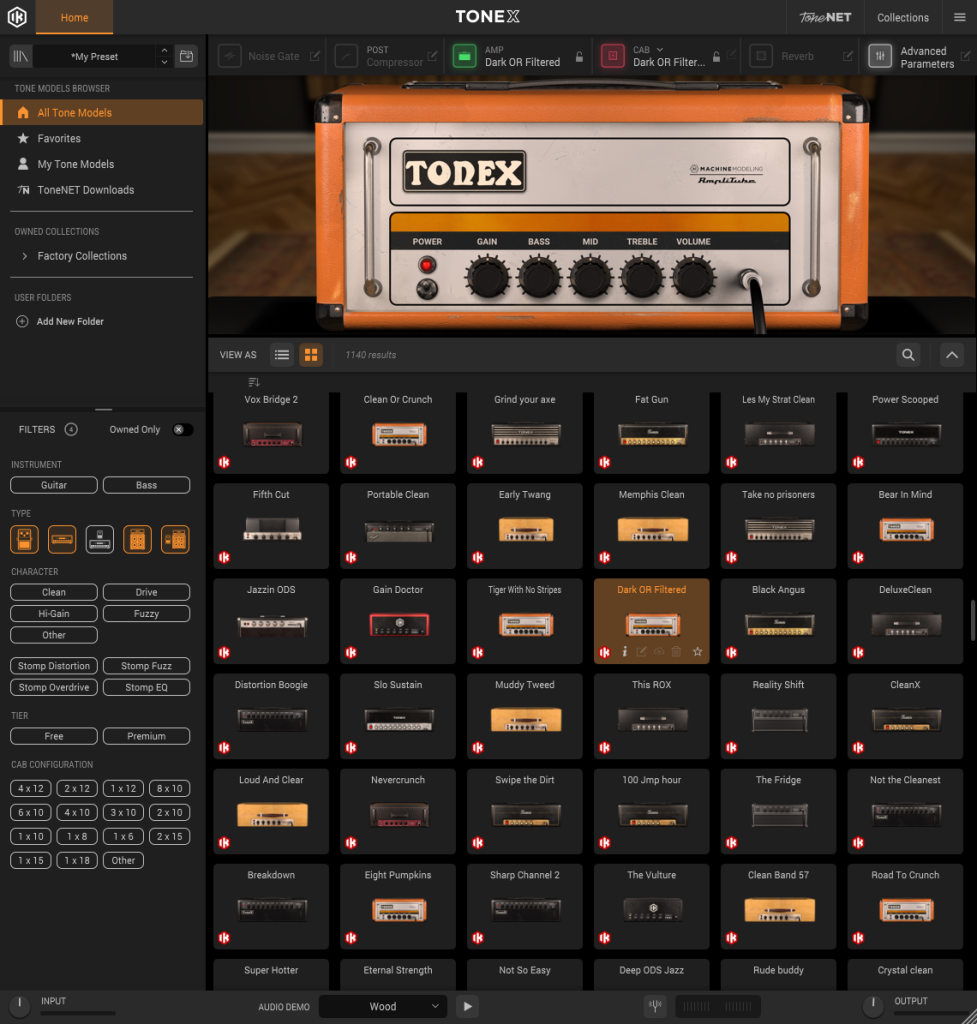Image resolution: width=977 pixels, height=1024 pixels.
Task: Adjust the amp GAIN knob
Action: (x=487, y=277)
